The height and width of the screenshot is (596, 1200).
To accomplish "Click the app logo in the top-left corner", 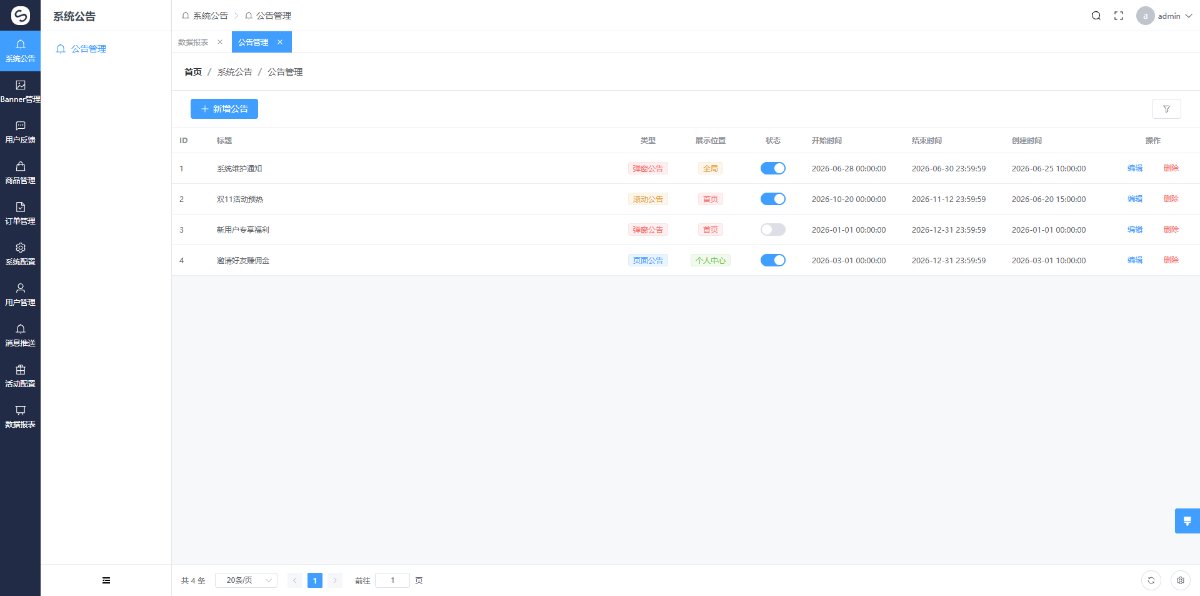I will coord(20,16).
